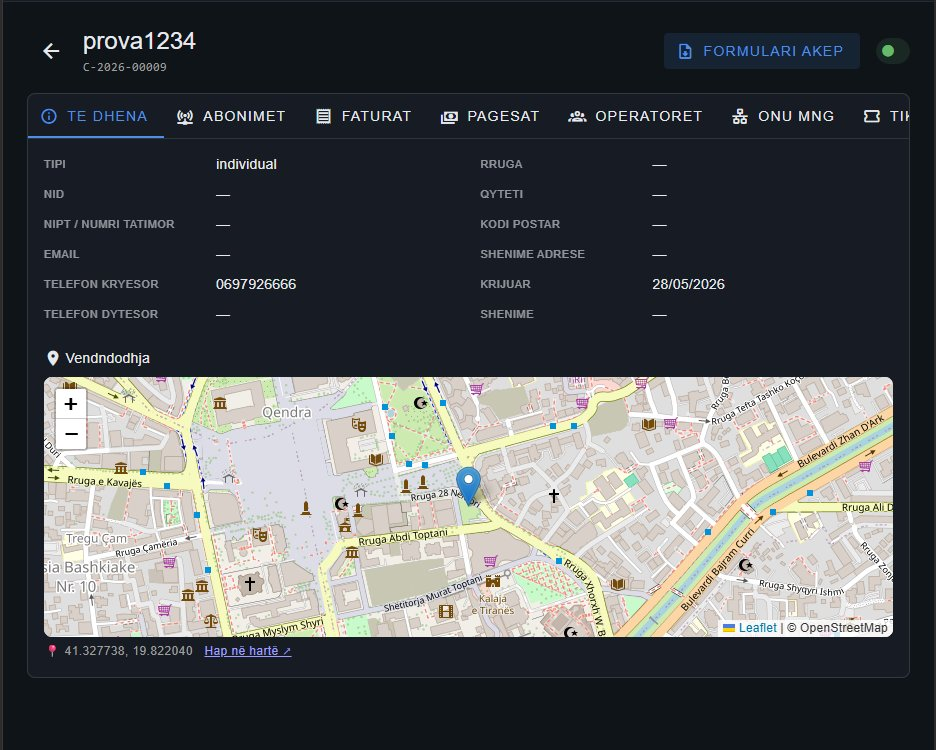Screen dimensions: 936x750
Task: Click the blue location marker on map
Action: tap(468, 485)
